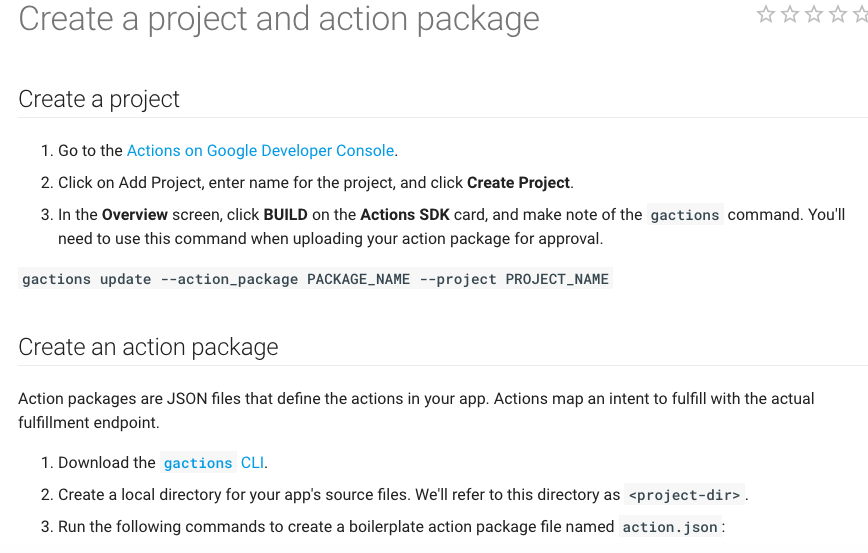Click the bold 'Overview' text
Viewport: 868px width, 553px height.
[135, 215]
